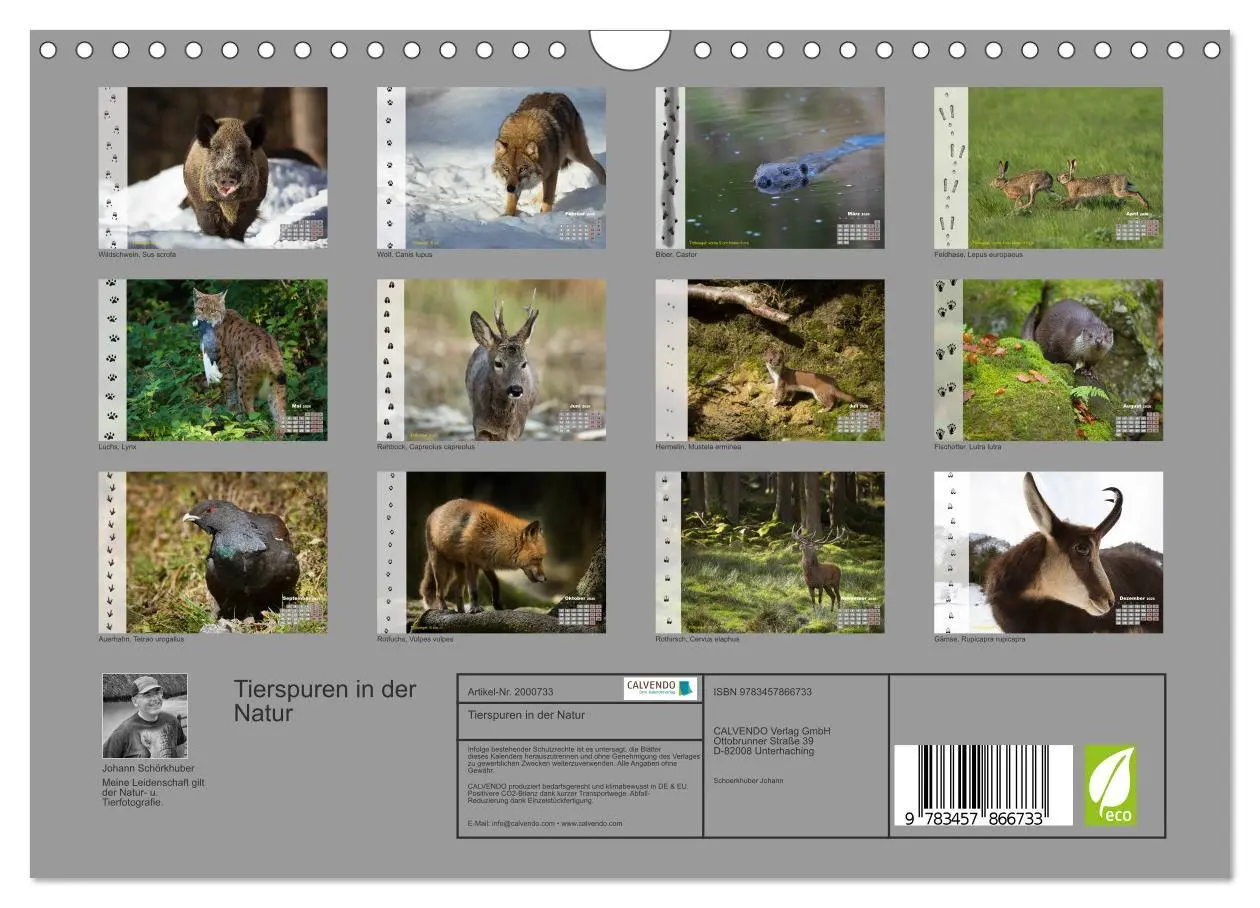Click 'Artikel-Nr. 2000733' text
This screenshot has width=1260, height=908.
(510, 691)
